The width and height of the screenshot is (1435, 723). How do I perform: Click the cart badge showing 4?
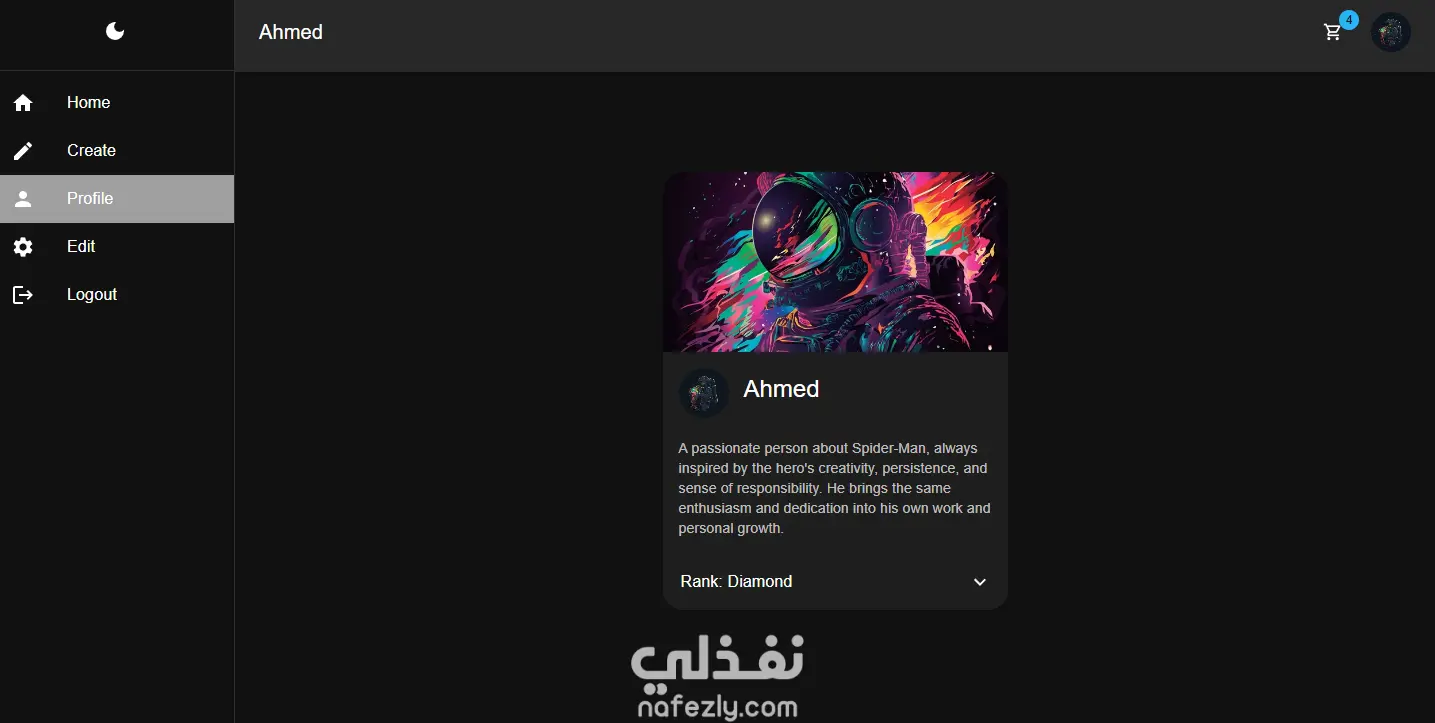click(x=1349, y=20)
